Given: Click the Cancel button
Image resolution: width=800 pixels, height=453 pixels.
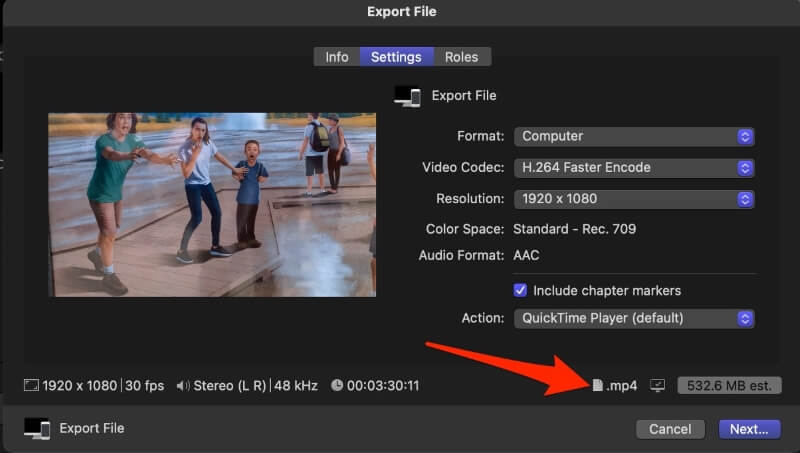Looking at the screenshot, I should click(x=670, y=429).
